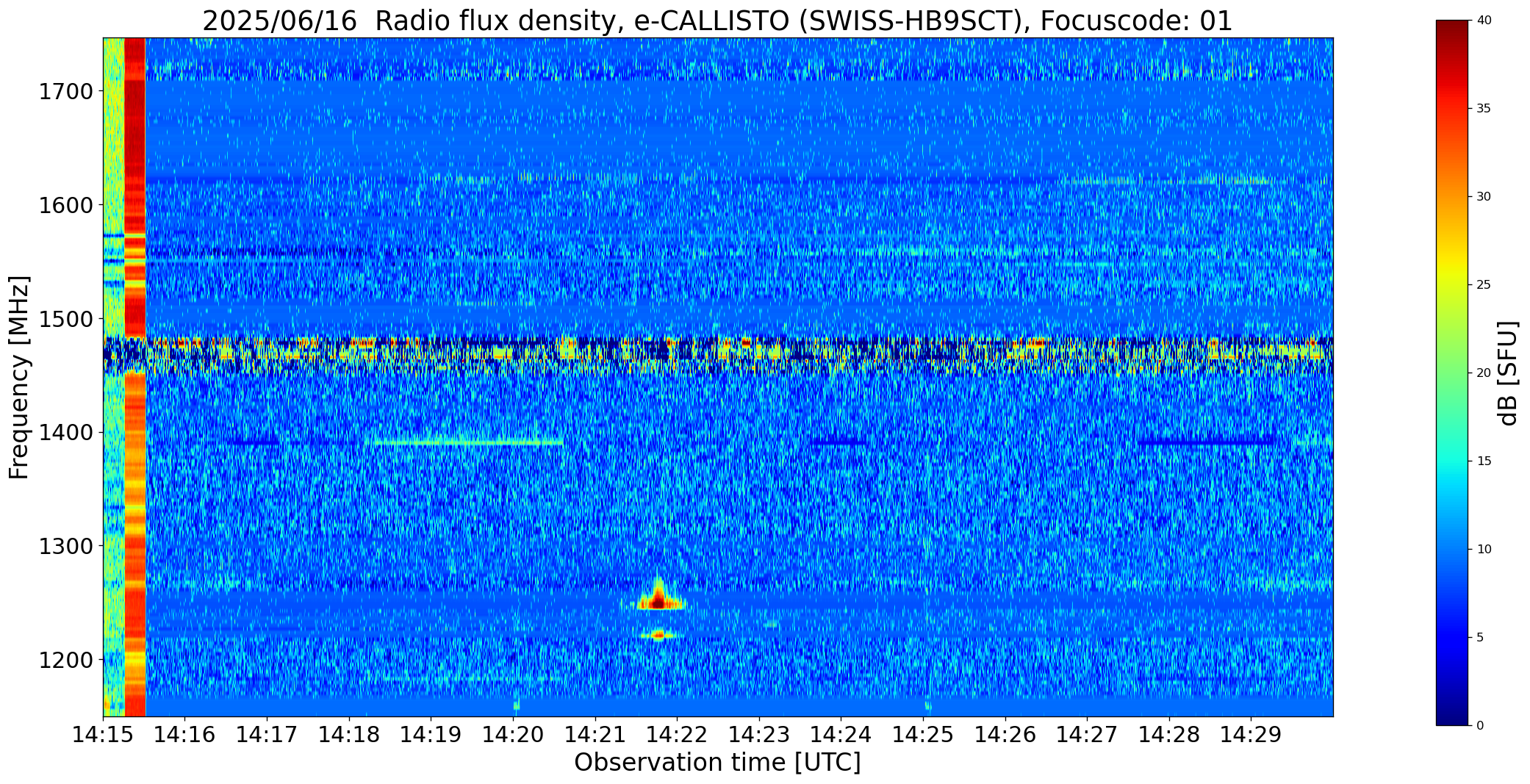
Task: Click the 1600 frequency tick label
Action: pos(65,205)
